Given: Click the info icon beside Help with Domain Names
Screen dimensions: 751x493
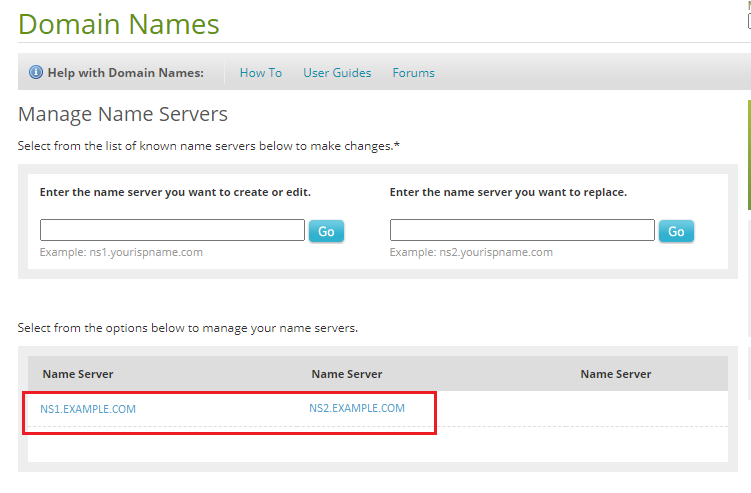Looking at the screenshot, I should (x=36, y=72).
